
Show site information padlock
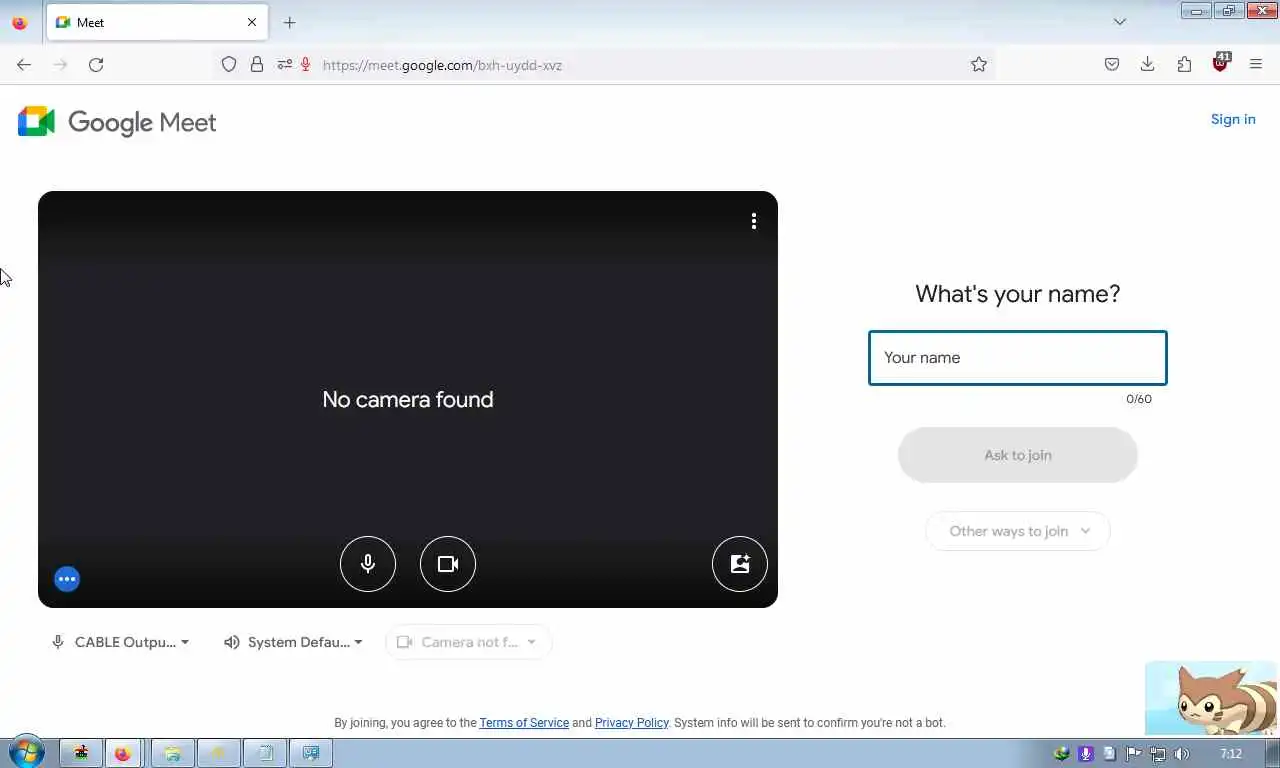click(257, 65)
